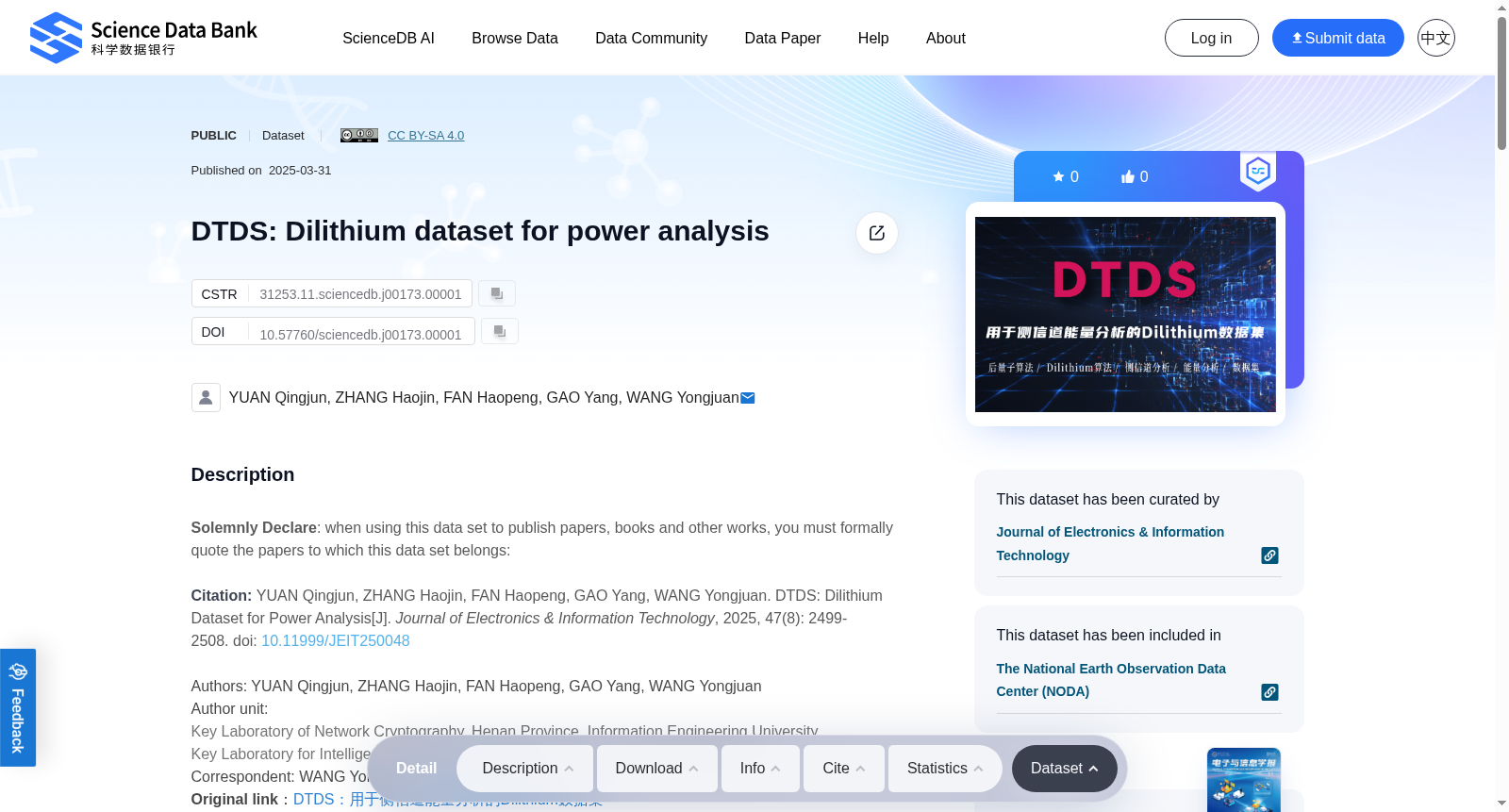Expand the Download section tab

[x=657, y=769]
